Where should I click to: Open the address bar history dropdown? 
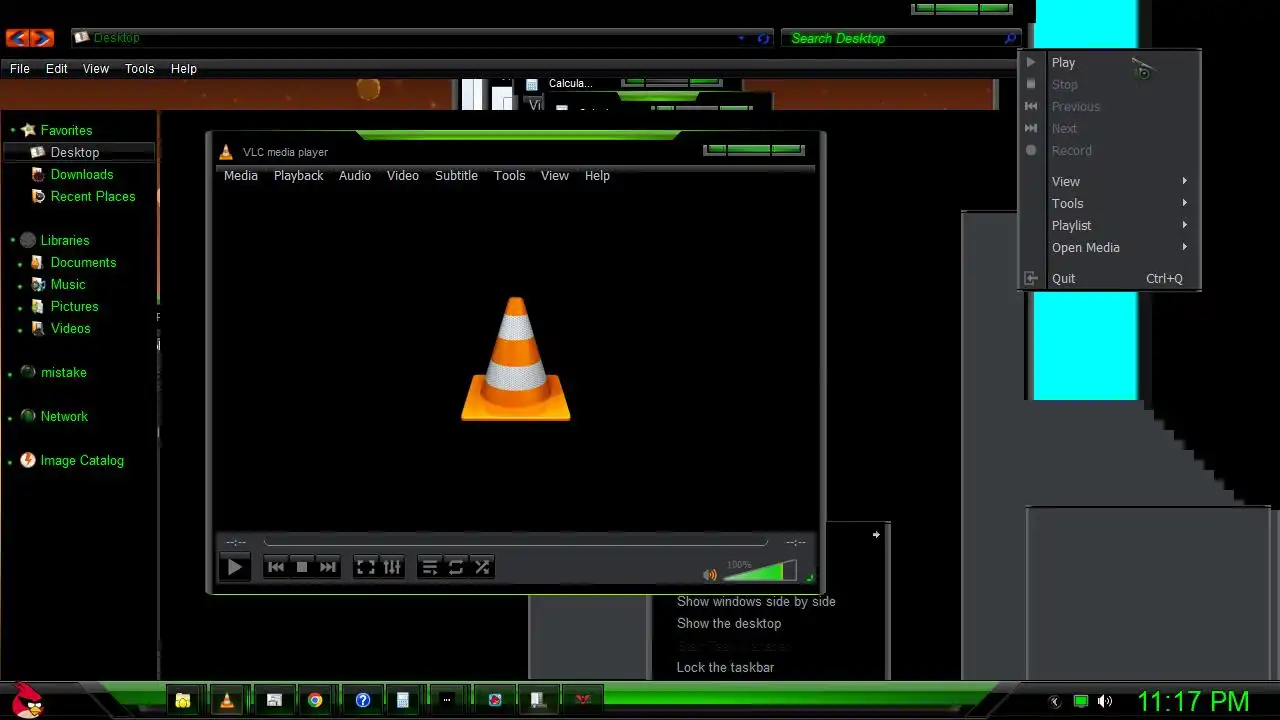click(x=741, y=38)
